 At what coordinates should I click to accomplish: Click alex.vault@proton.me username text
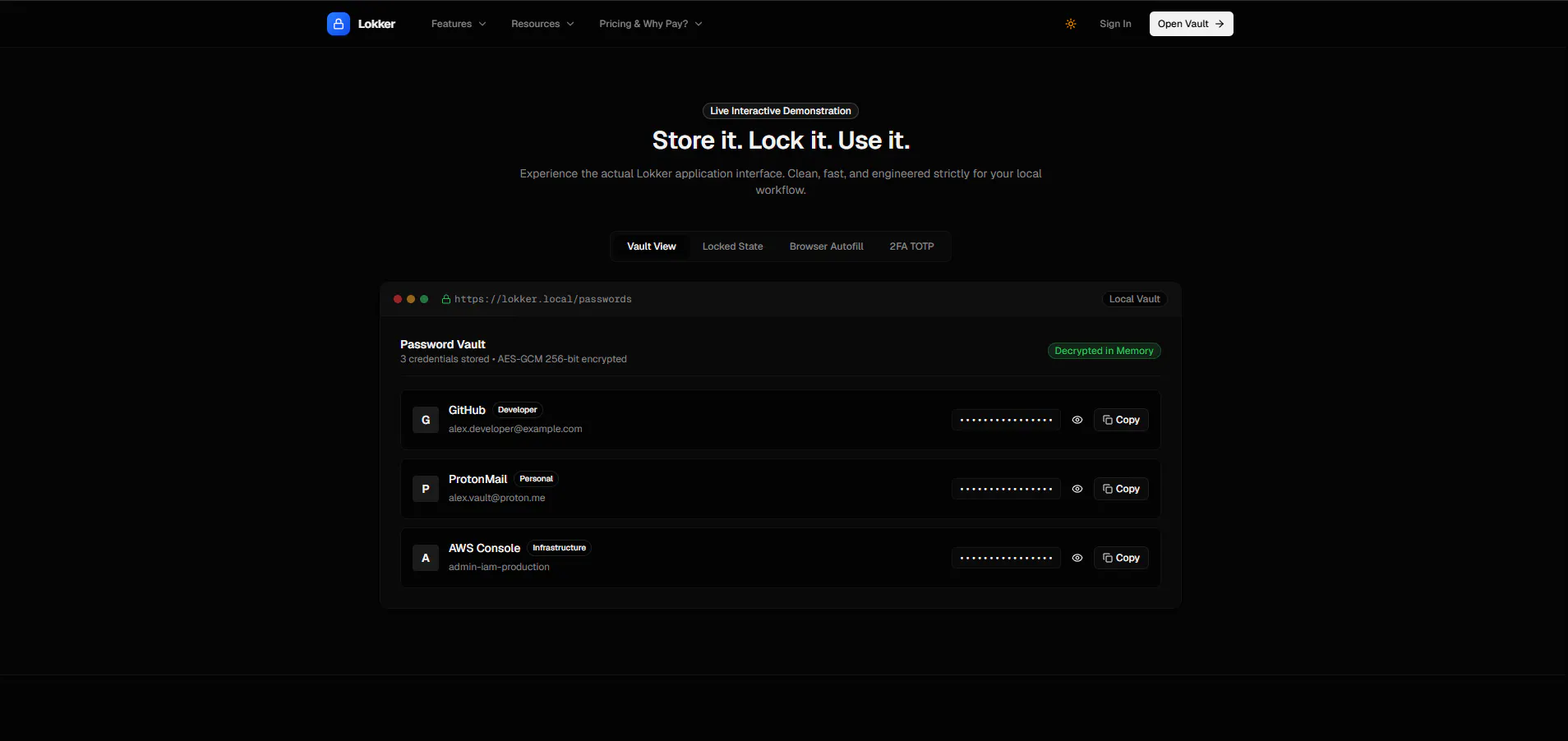pos(497,498)
